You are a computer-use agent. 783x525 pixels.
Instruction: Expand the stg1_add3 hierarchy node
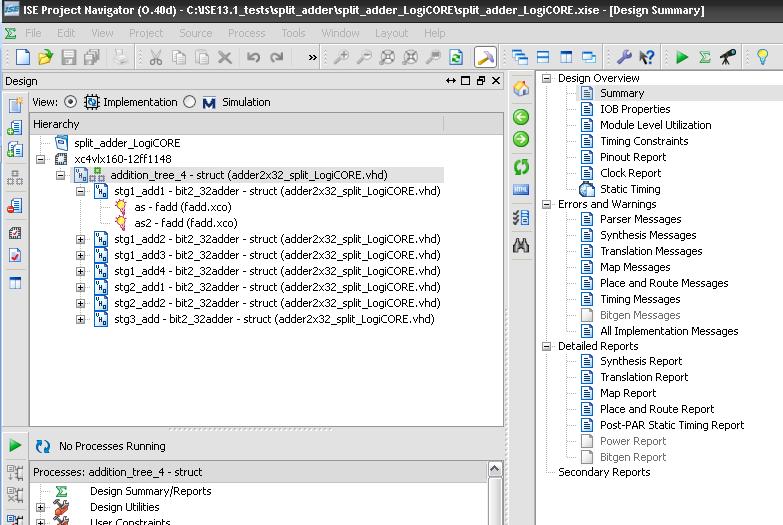click(x=80, y=255)
